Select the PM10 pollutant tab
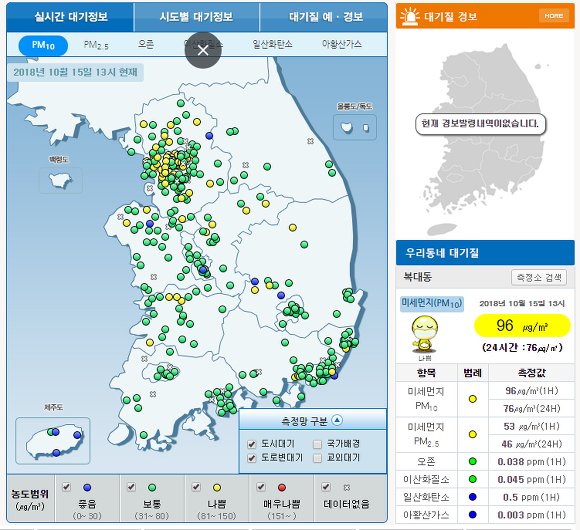Viewport: 580px width, 530px height. [43, 45]
